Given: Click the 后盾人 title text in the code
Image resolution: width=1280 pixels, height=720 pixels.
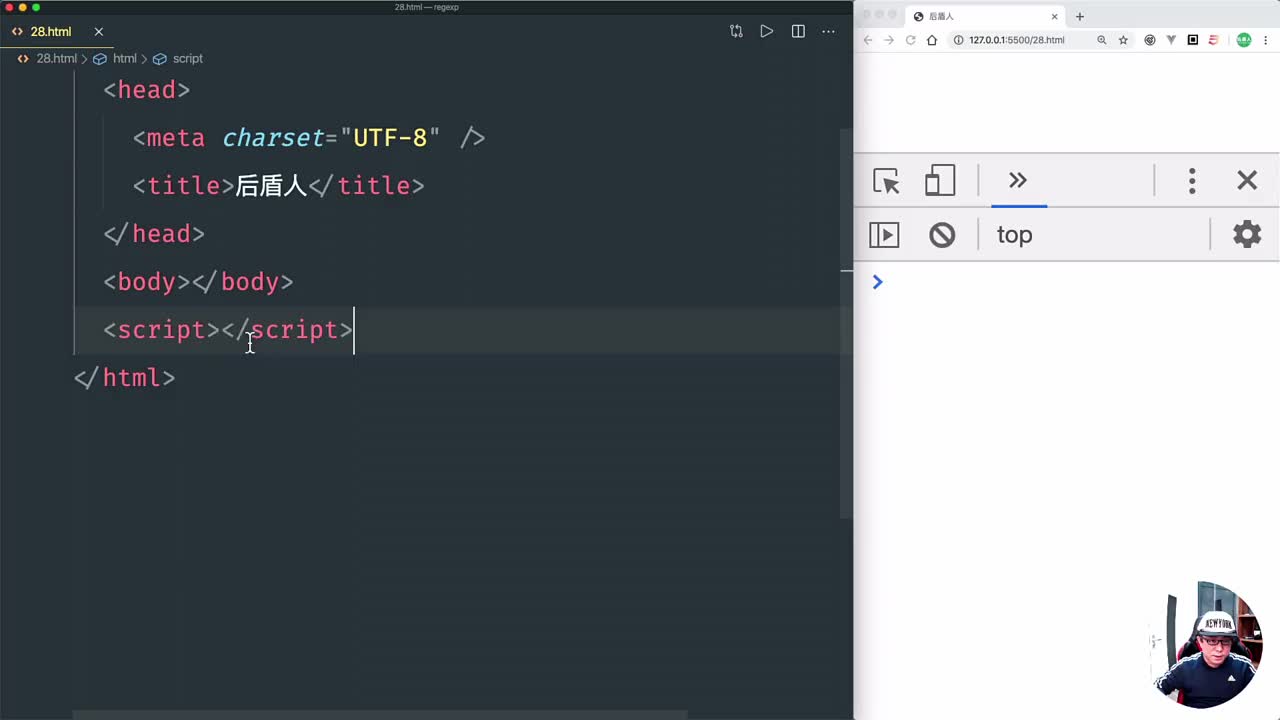Looking at the screenshot, I should [271, 186].
